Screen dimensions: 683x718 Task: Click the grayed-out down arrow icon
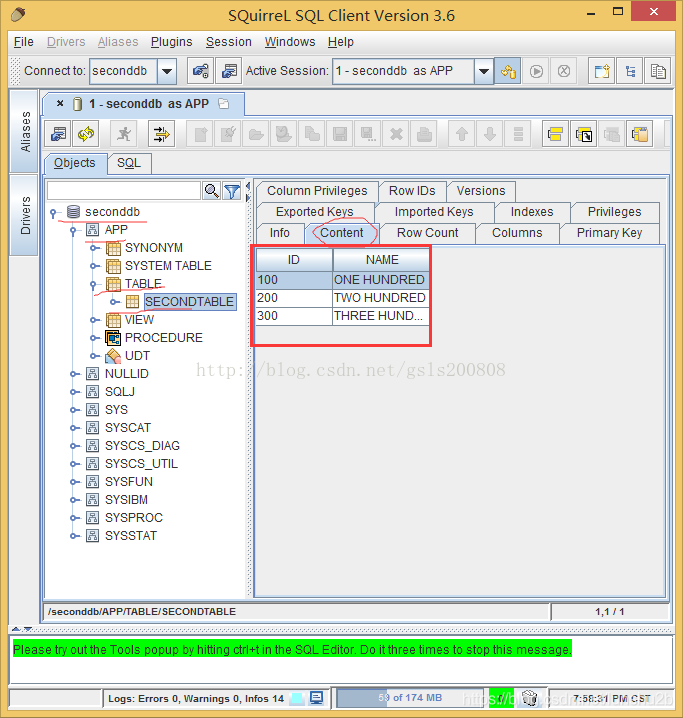pos(490,134)
